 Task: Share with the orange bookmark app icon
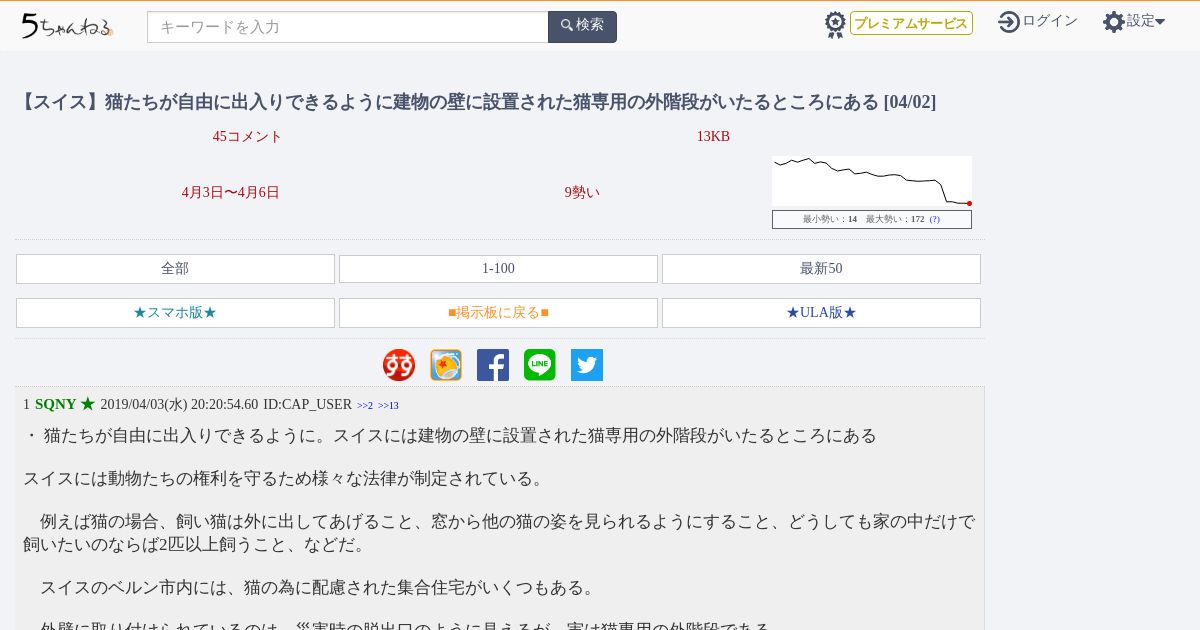(x=446, y=365)
